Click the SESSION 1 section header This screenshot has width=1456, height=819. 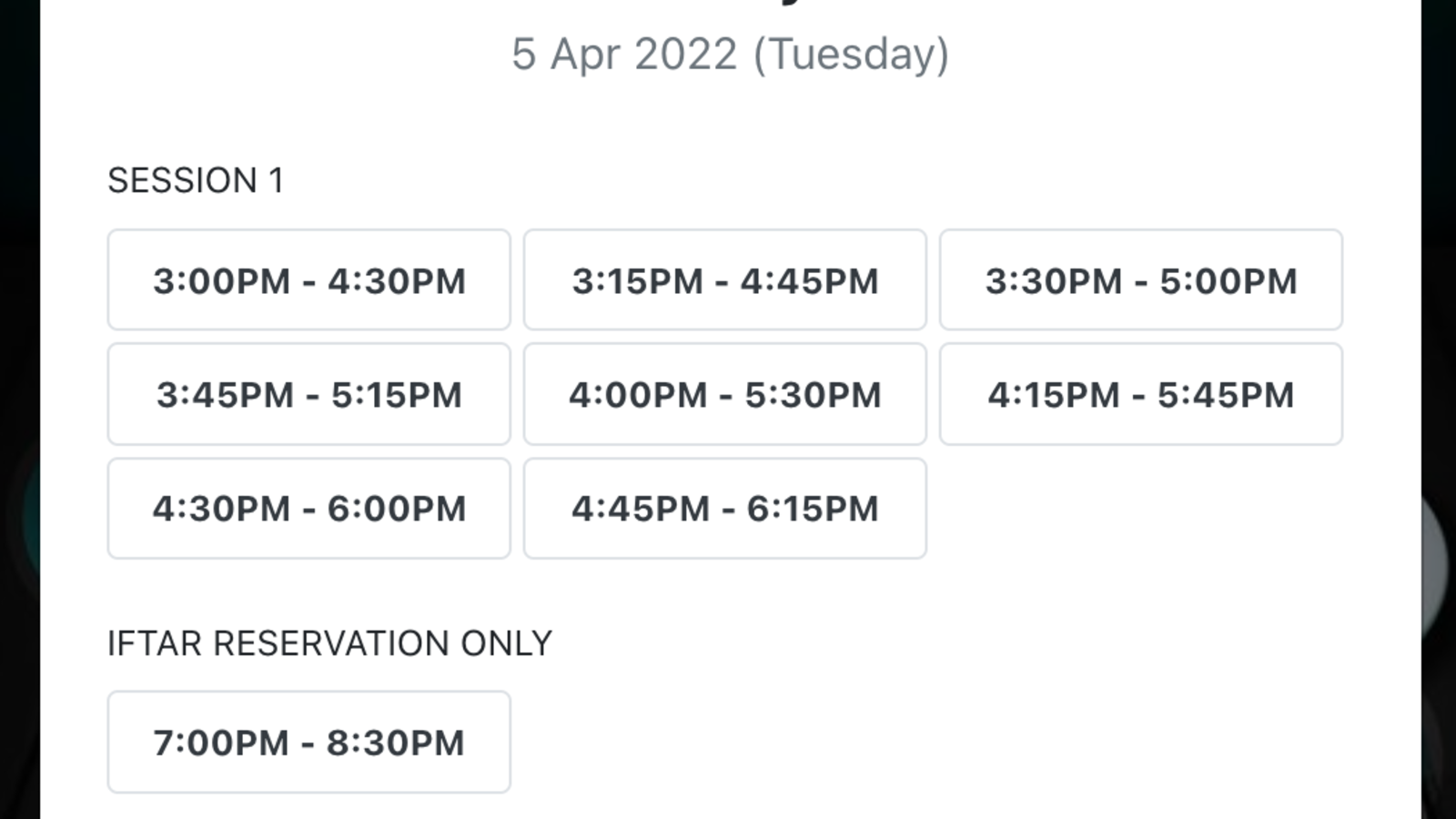pyautogui.click(x=196, y=180)
